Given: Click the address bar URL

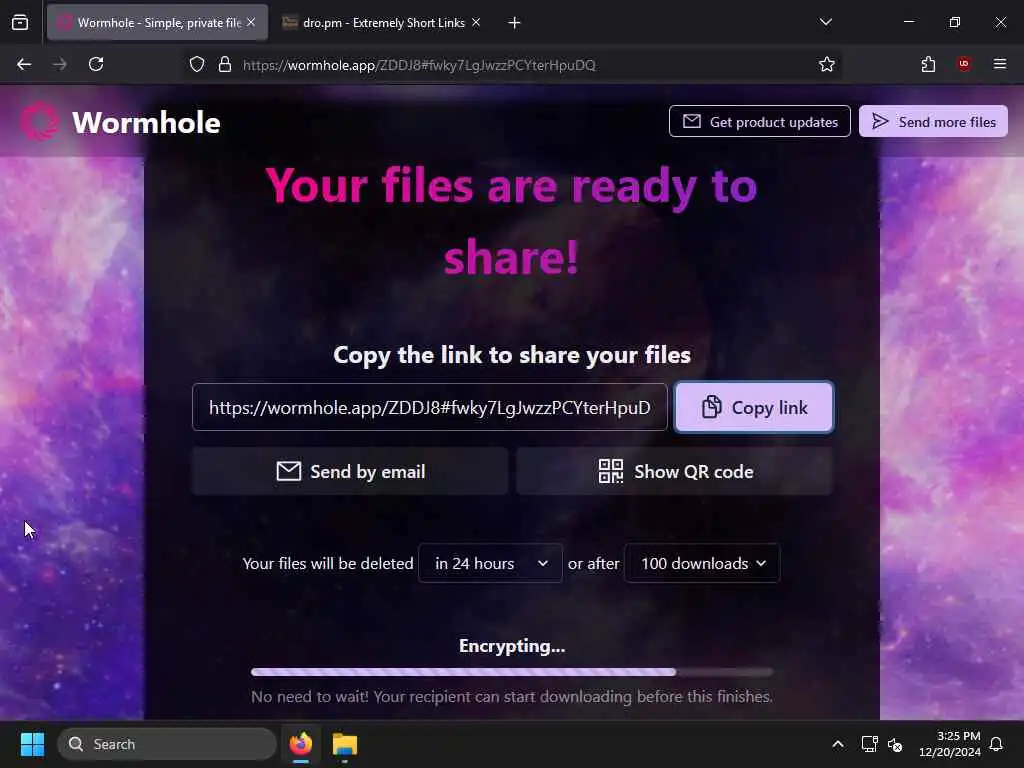Looking at the screenshot, I should [x=419, y=65].
